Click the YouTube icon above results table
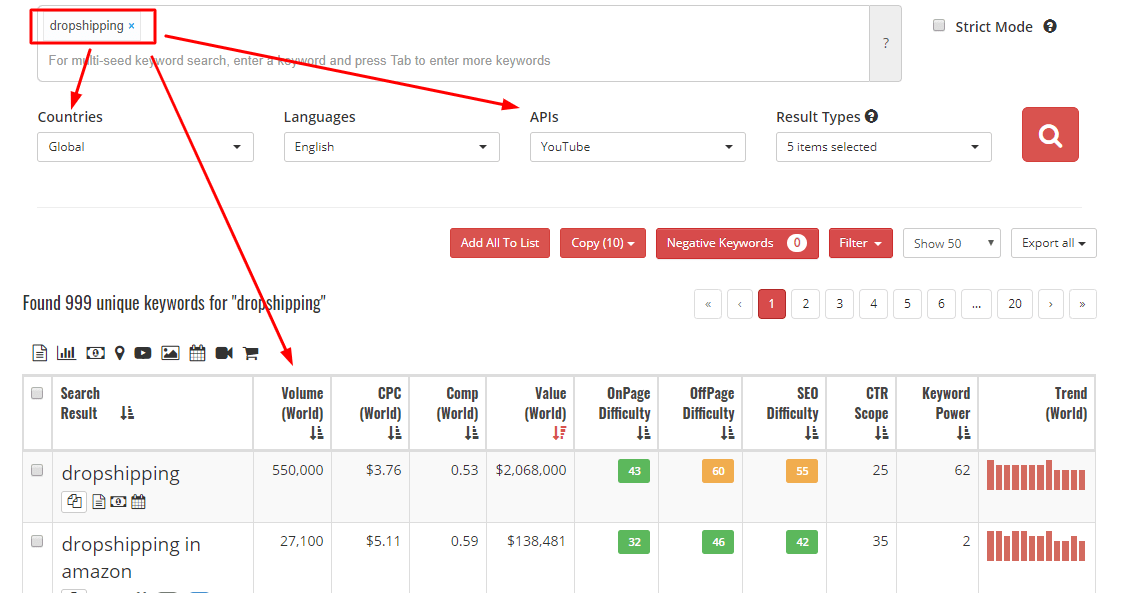The image size is (1121, 593). click(x=143, y=353)
